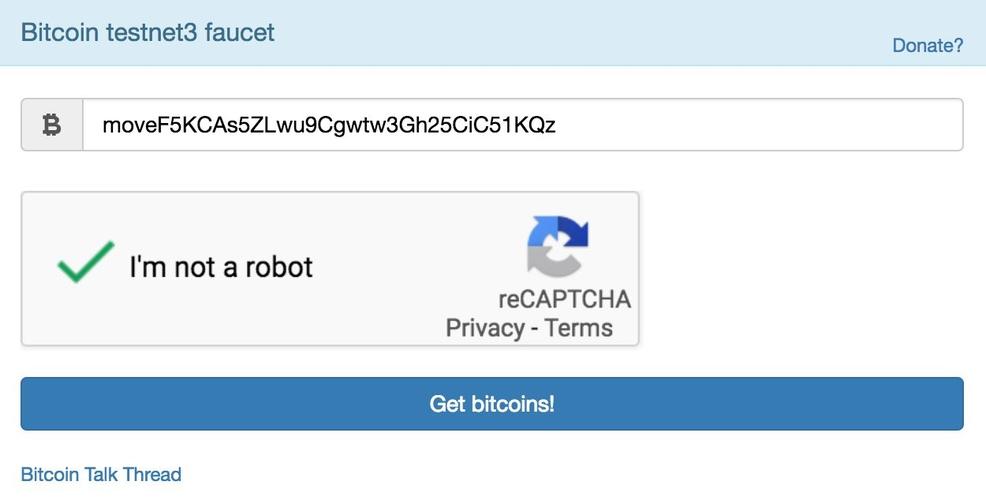Screen dimensions: 986x500
Task: Click the word "faucet" in the page title
Action: click(x=240, y=32)
